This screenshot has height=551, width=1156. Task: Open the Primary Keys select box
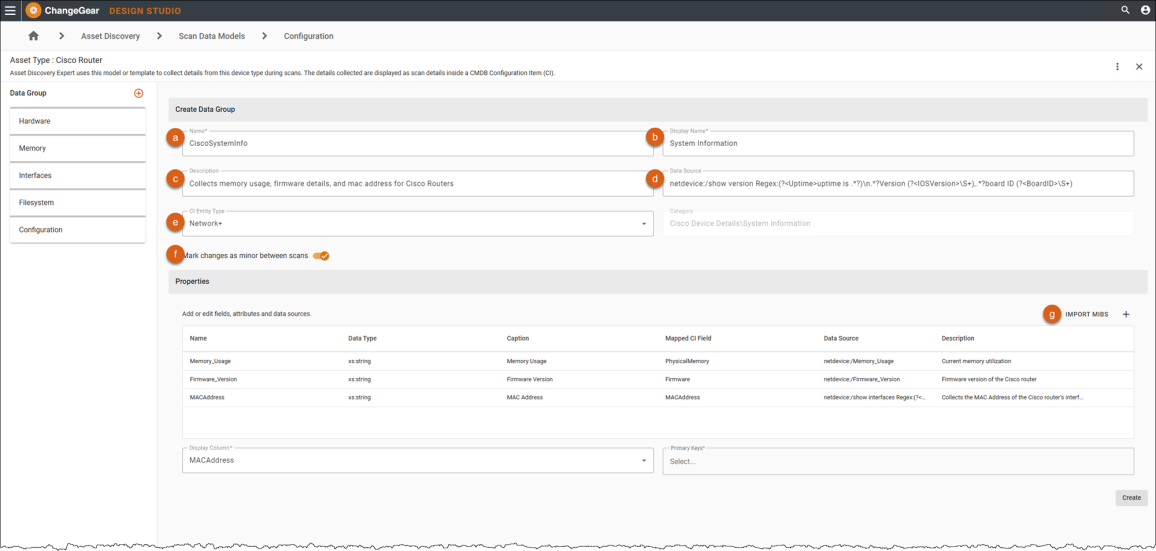897,461
